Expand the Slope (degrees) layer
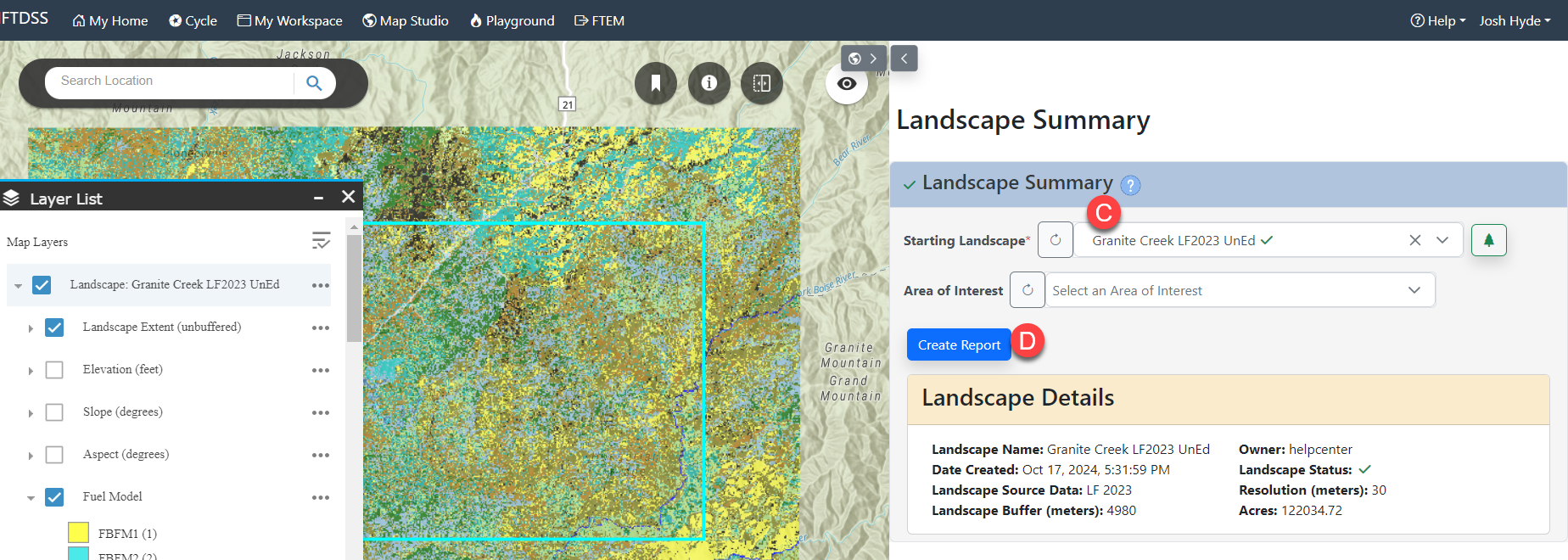 click(31, 413)
